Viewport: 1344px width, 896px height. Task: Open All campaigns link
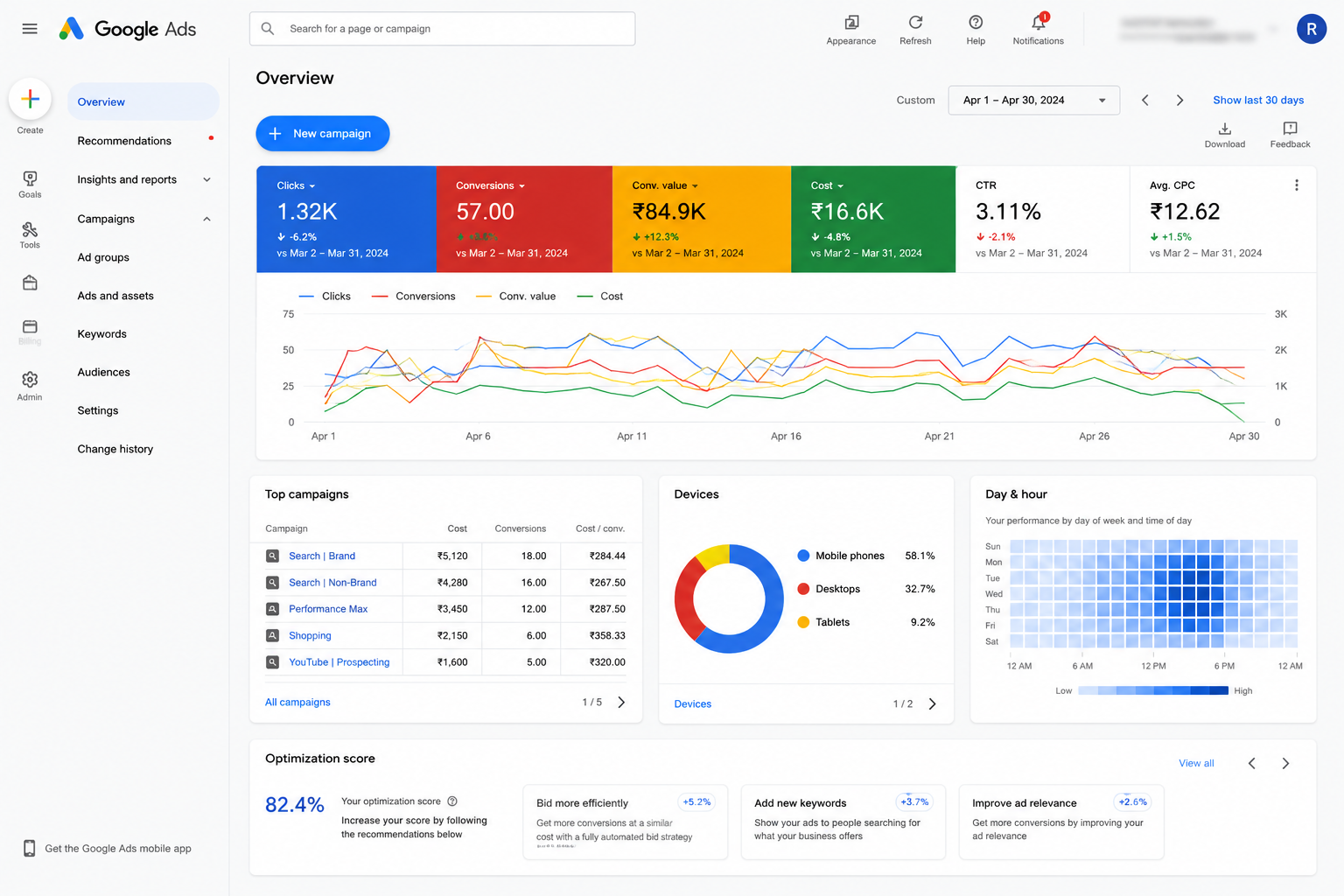click(297, 703)
